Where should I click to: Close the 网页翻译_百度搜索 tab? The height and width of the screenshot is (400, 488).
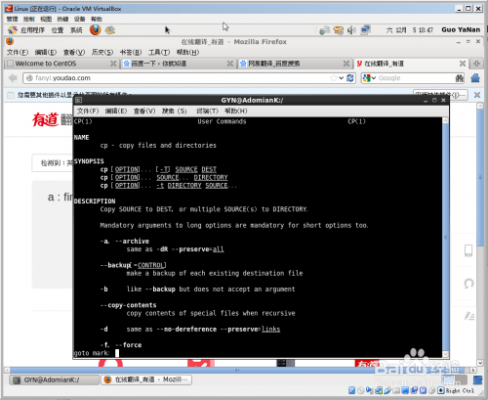[347, 63]
